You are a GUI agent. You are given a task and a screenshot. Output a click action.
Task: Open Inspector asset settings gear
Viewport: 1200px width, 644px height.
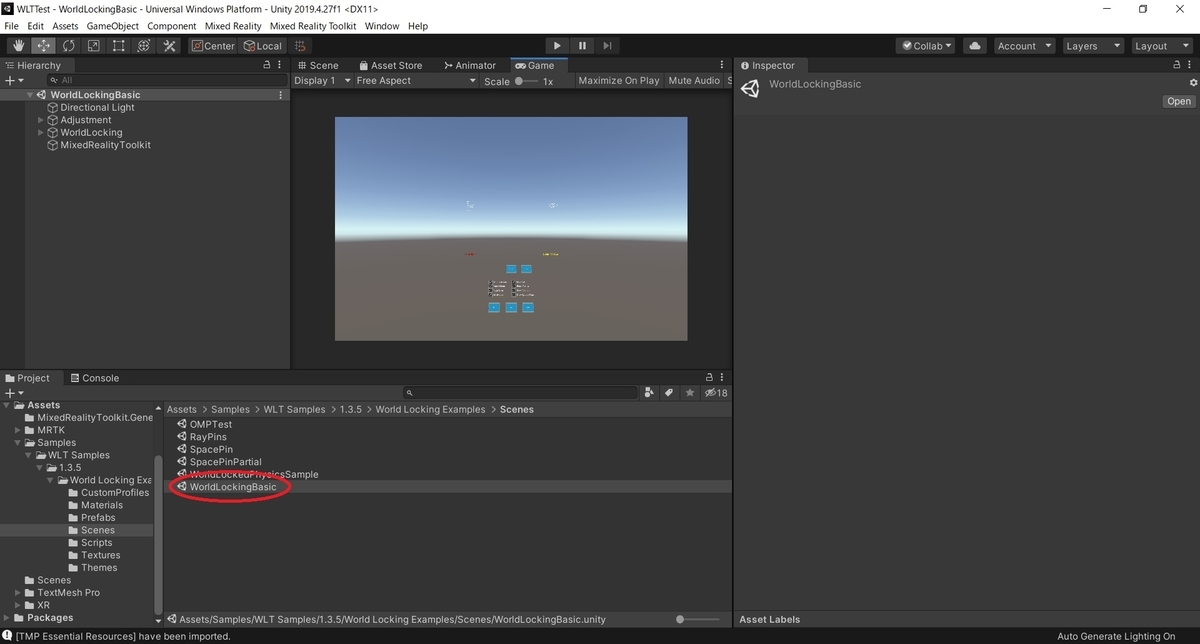point(1192,83)
